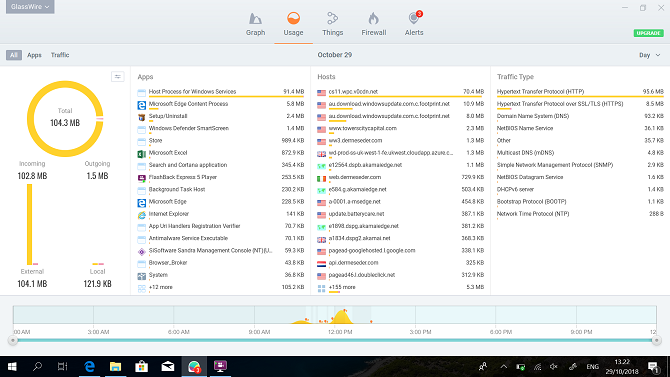670x377 pixels.
Task: Select the All filter tab
Action: coord(14,55)
